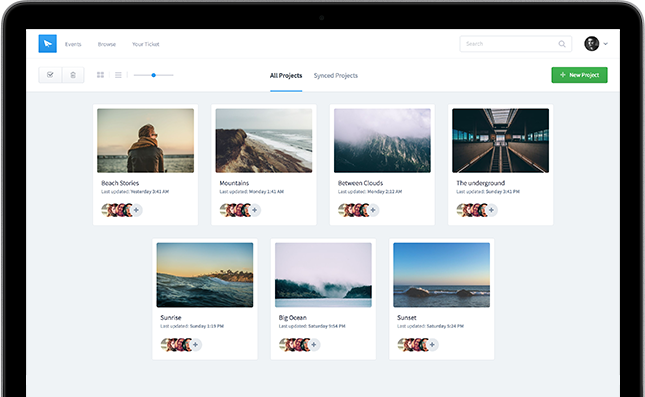Switch to grid view layout
Screen dimensions: 645x397
pyautogui.click(x=100, y=75)
